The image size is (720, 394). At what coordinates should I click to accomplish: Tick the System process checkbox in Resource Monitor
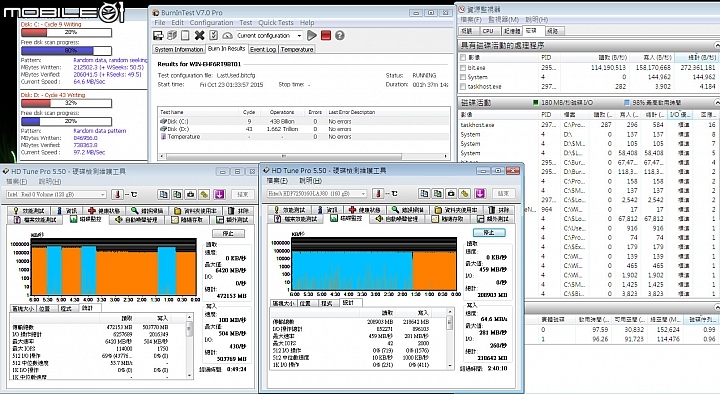(x=463, y=77)
